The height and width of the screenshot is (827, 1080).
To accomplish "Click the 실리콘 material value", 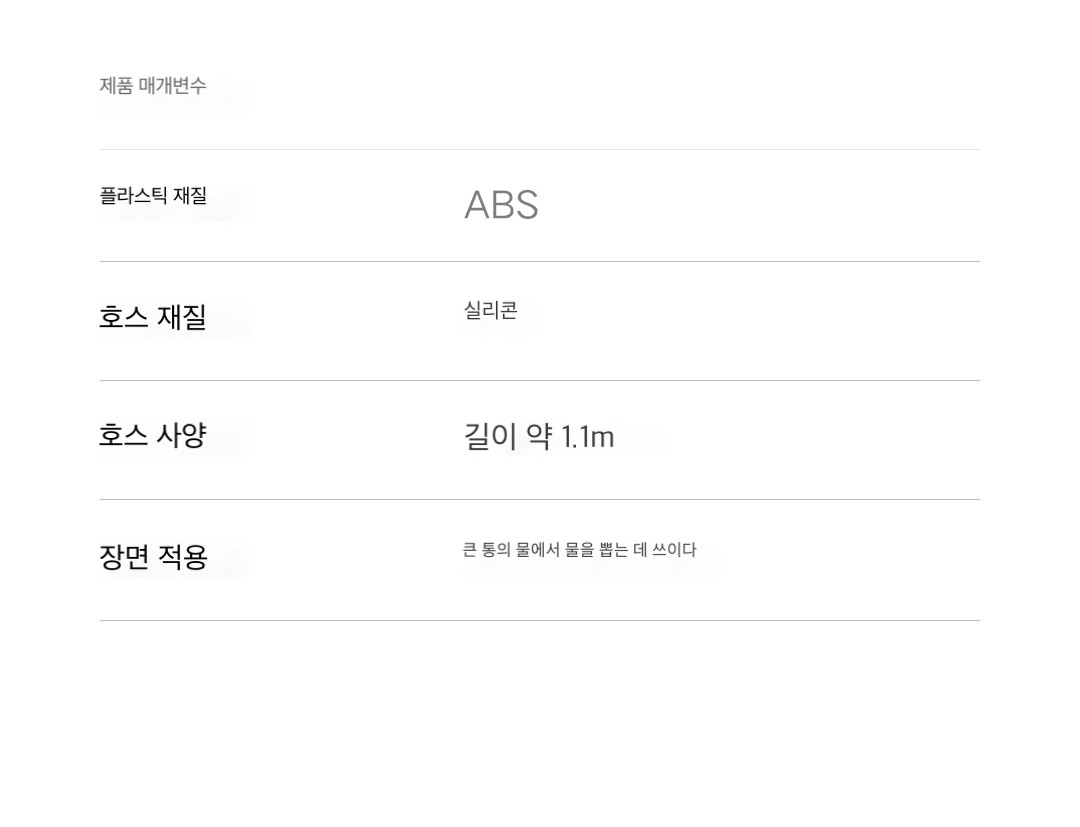I will coord(490,311).
